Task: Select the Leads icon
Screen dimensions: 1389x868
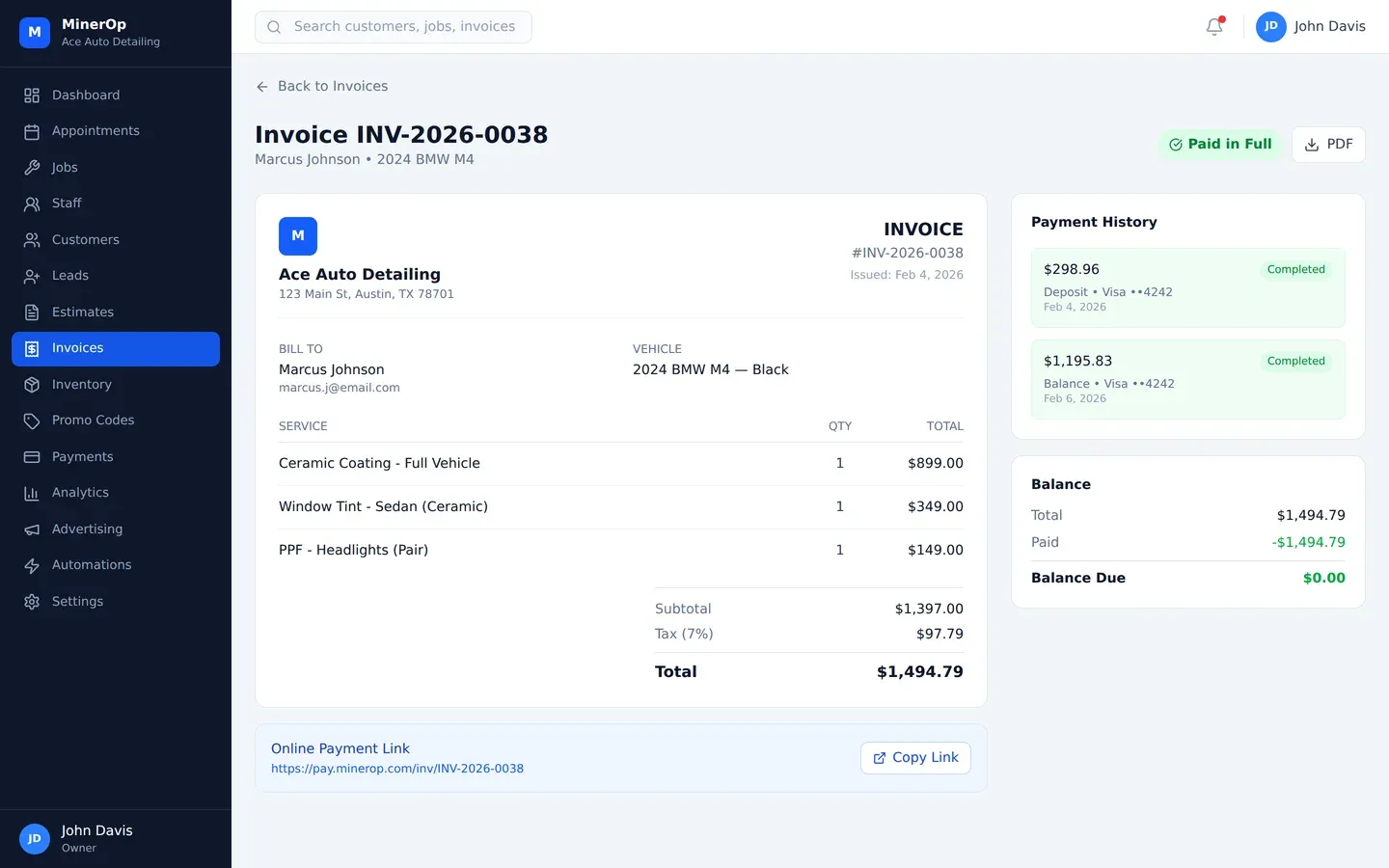Action: point(32,276)
